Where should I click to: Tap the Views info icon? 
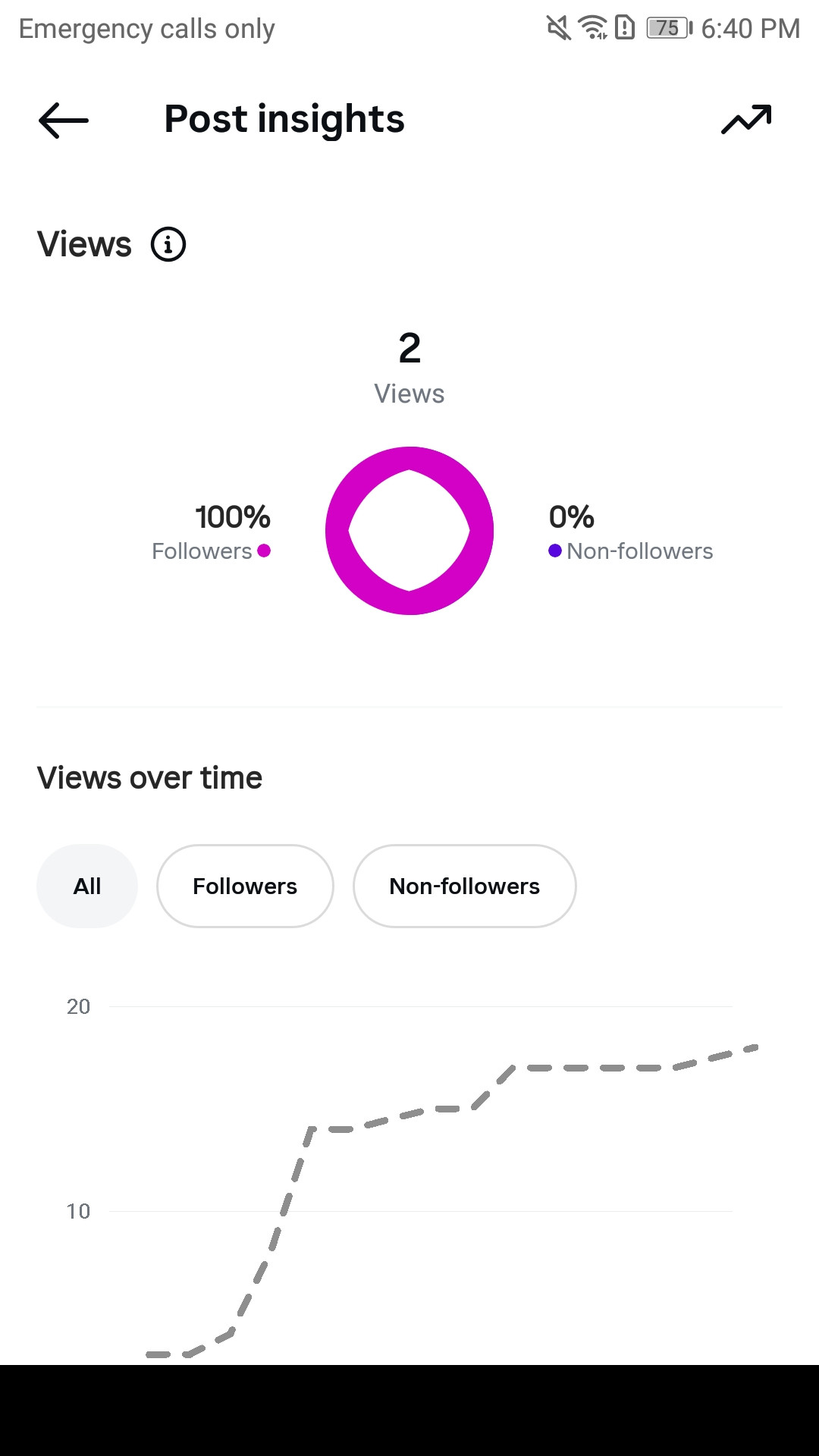168,244
